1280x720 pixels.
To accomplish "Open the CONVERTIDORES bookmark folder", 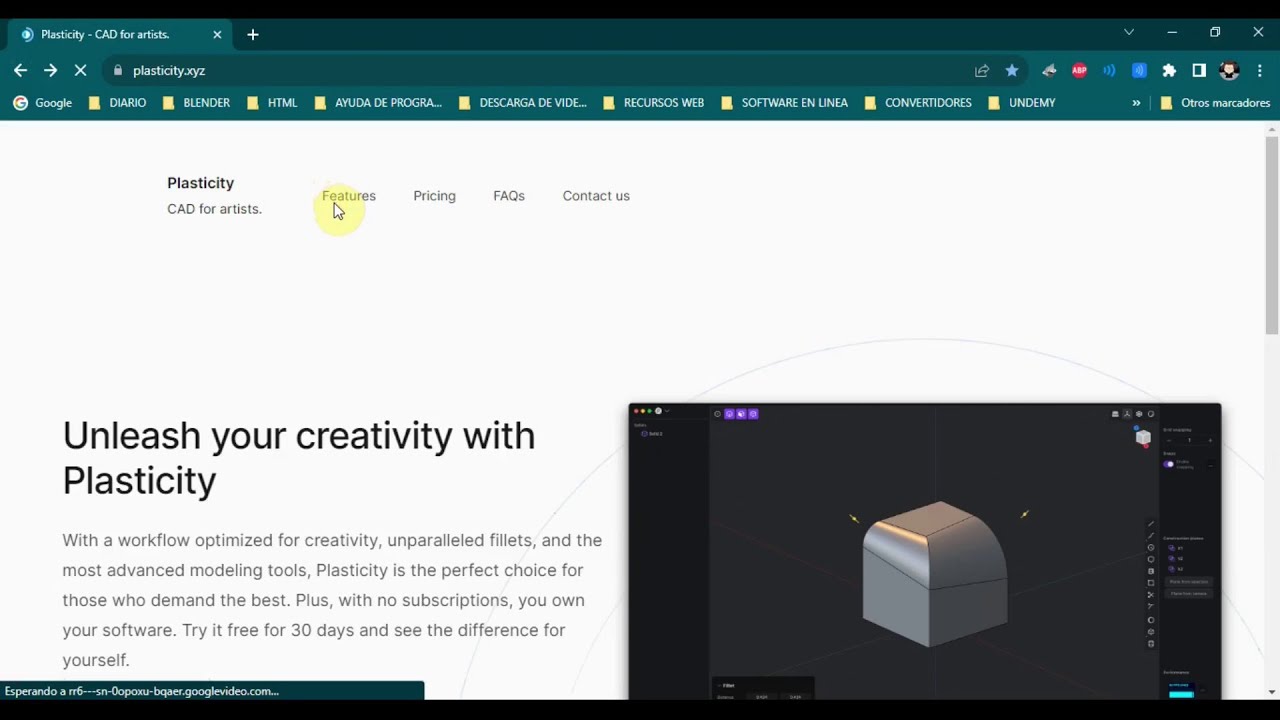I will 917,102.
